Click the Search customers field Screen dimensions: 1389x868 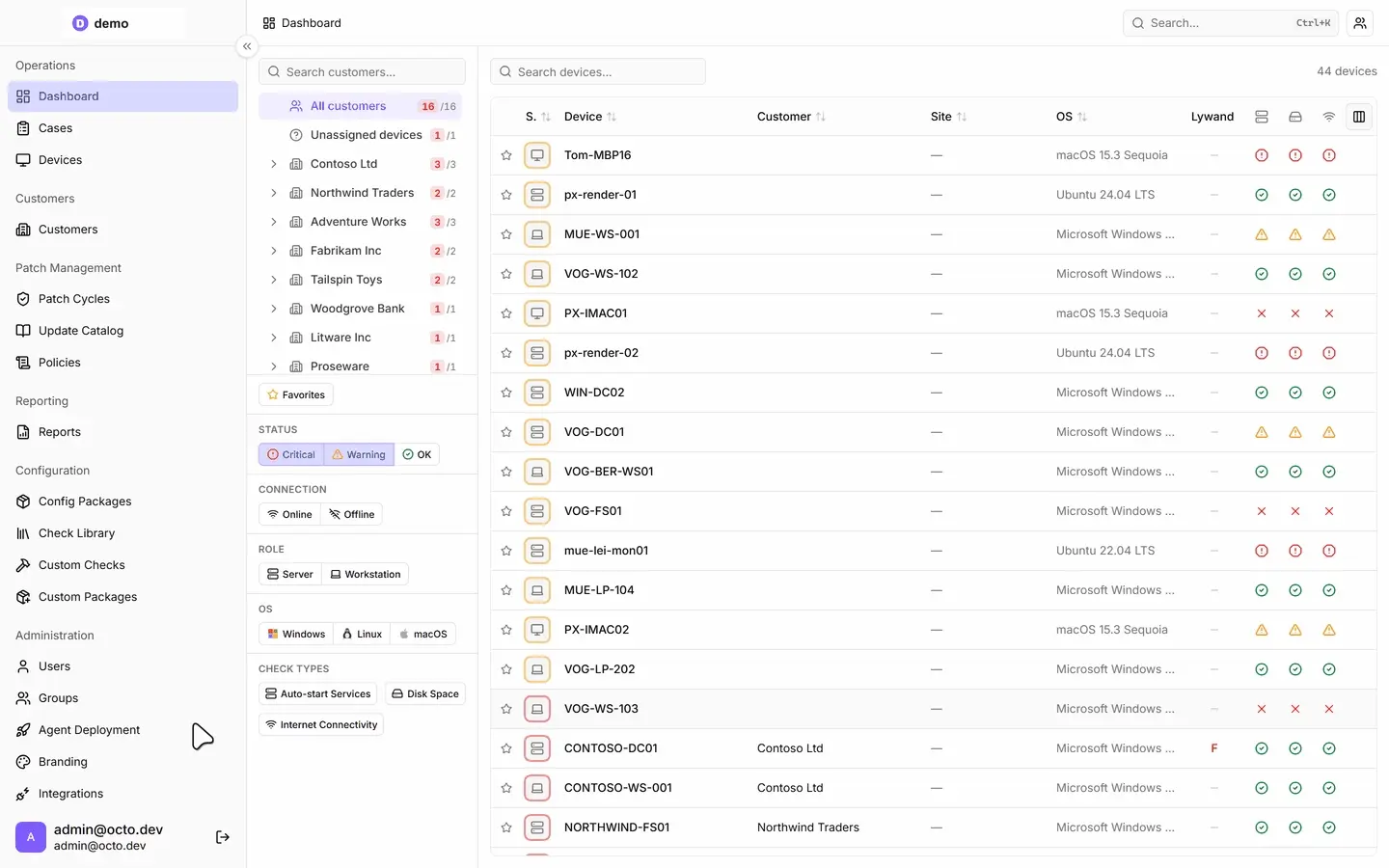[x=362, y=71]
